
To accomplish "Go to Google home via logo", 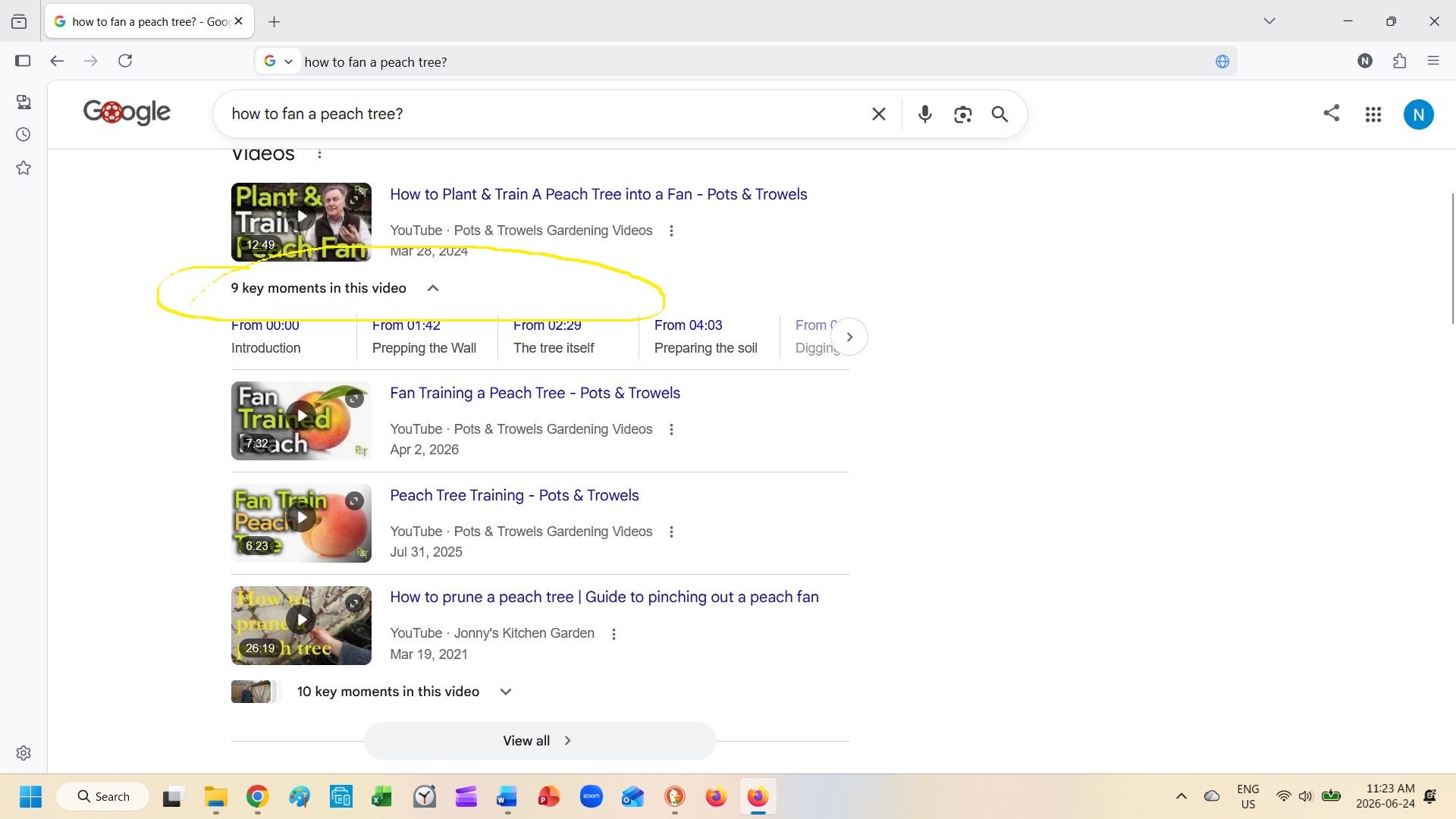I will coord(127,113).
